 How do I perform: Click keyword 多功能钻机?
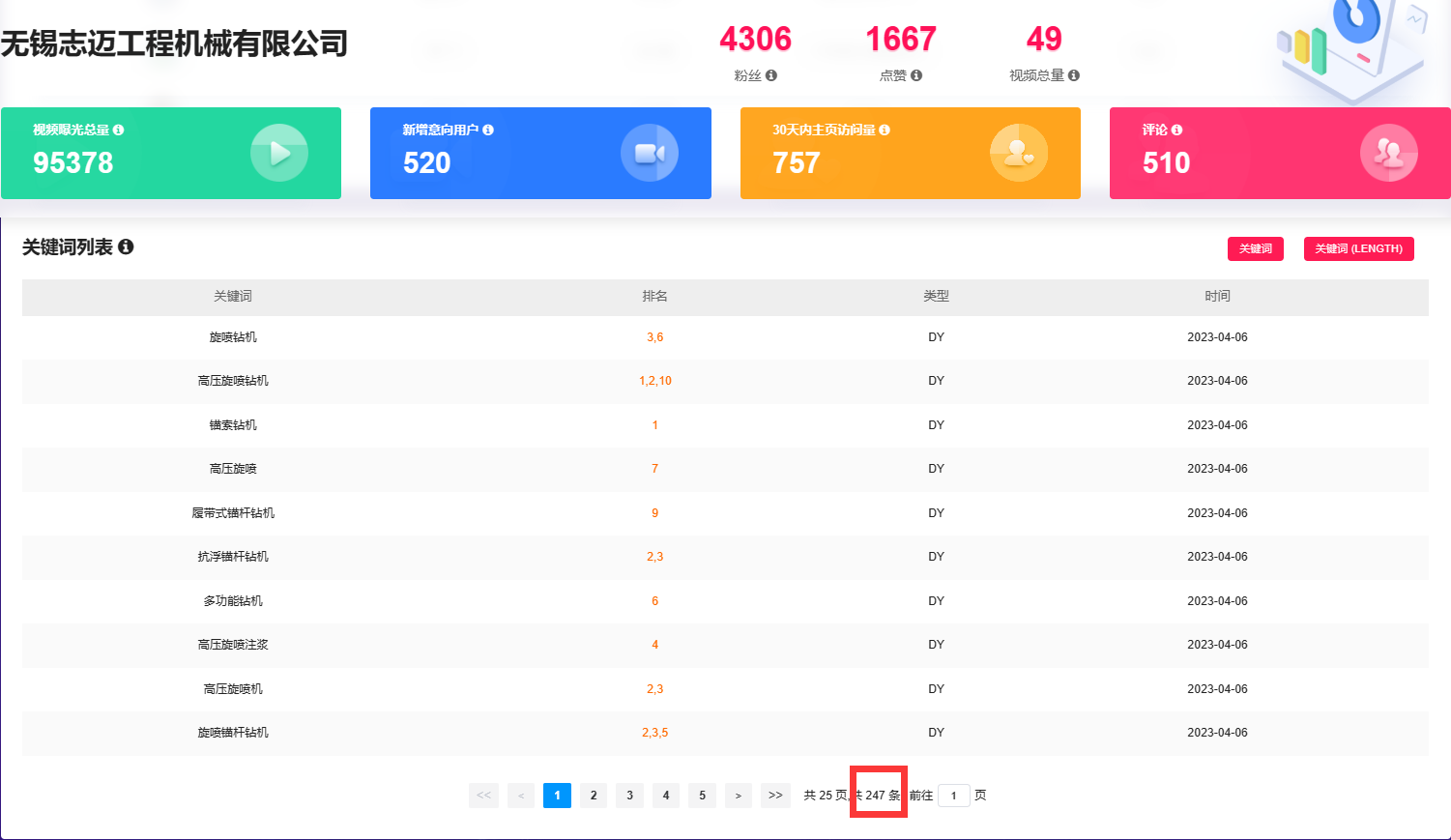coord(233,601)
